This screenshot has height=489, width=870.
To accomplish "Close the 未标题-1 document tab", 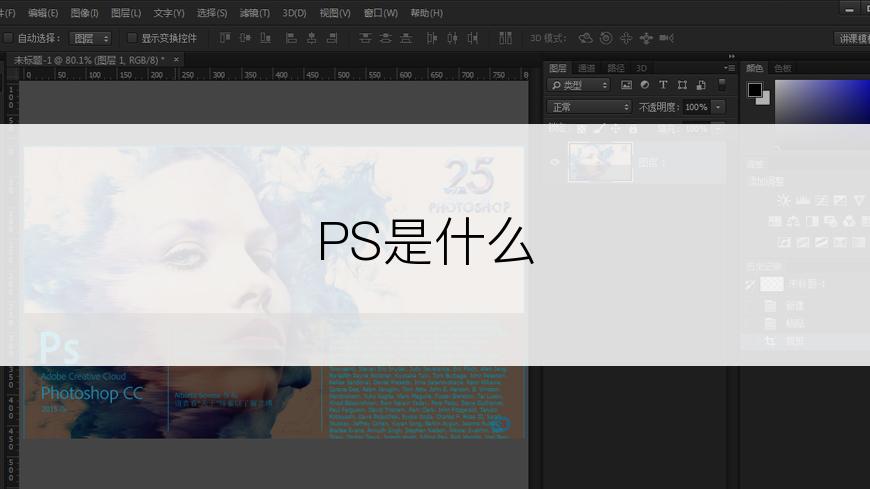I will [x=177, y=59].
